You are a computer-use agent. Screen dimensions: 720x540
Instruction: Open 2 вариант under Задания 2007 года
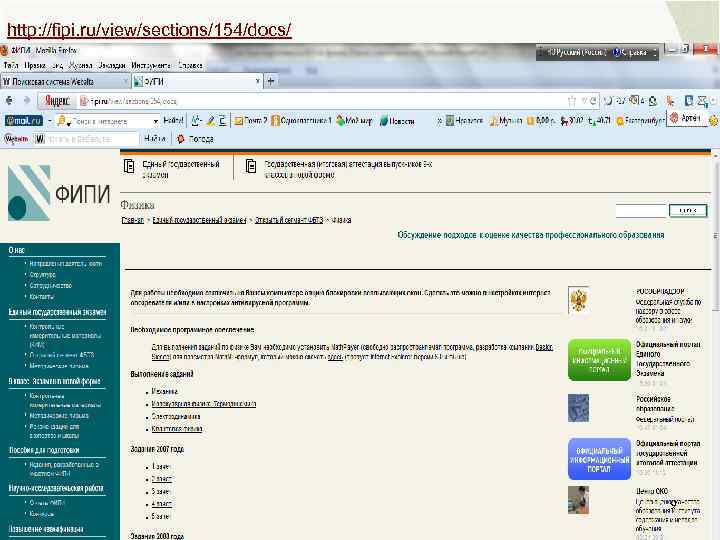tap(161, 479)
